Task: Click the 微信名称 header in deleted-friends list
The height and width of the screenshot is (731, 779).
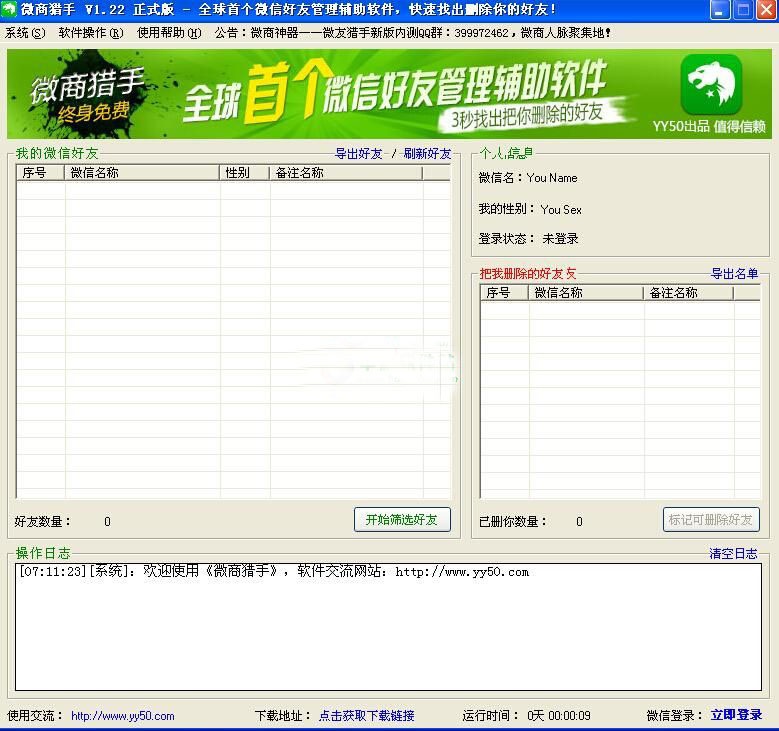Action: coord(586,293)
